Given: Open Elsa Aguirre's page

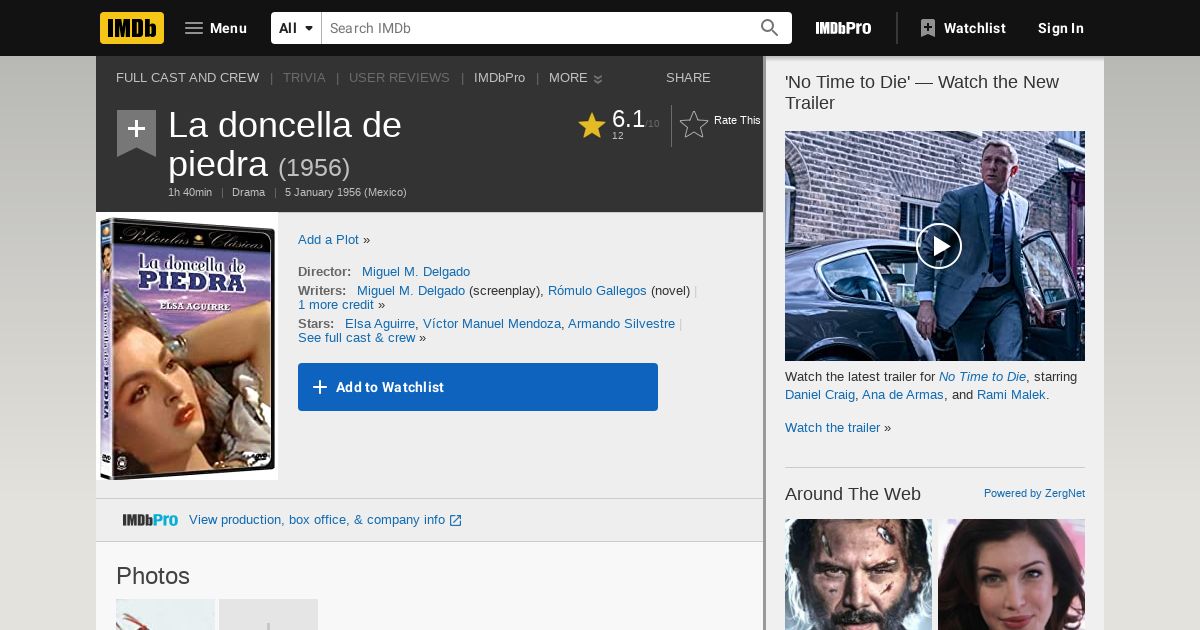Looking at the screenshot, I should click(x=380, y=324).
